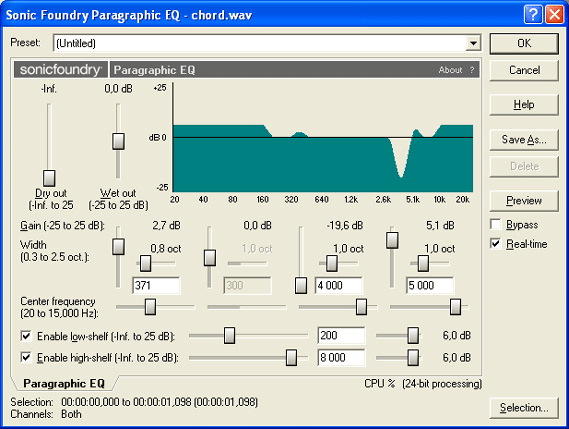This screenshot has width=569, height=429.
Task: Click the Channels: Both status text
Action: (x=46, y=414)
